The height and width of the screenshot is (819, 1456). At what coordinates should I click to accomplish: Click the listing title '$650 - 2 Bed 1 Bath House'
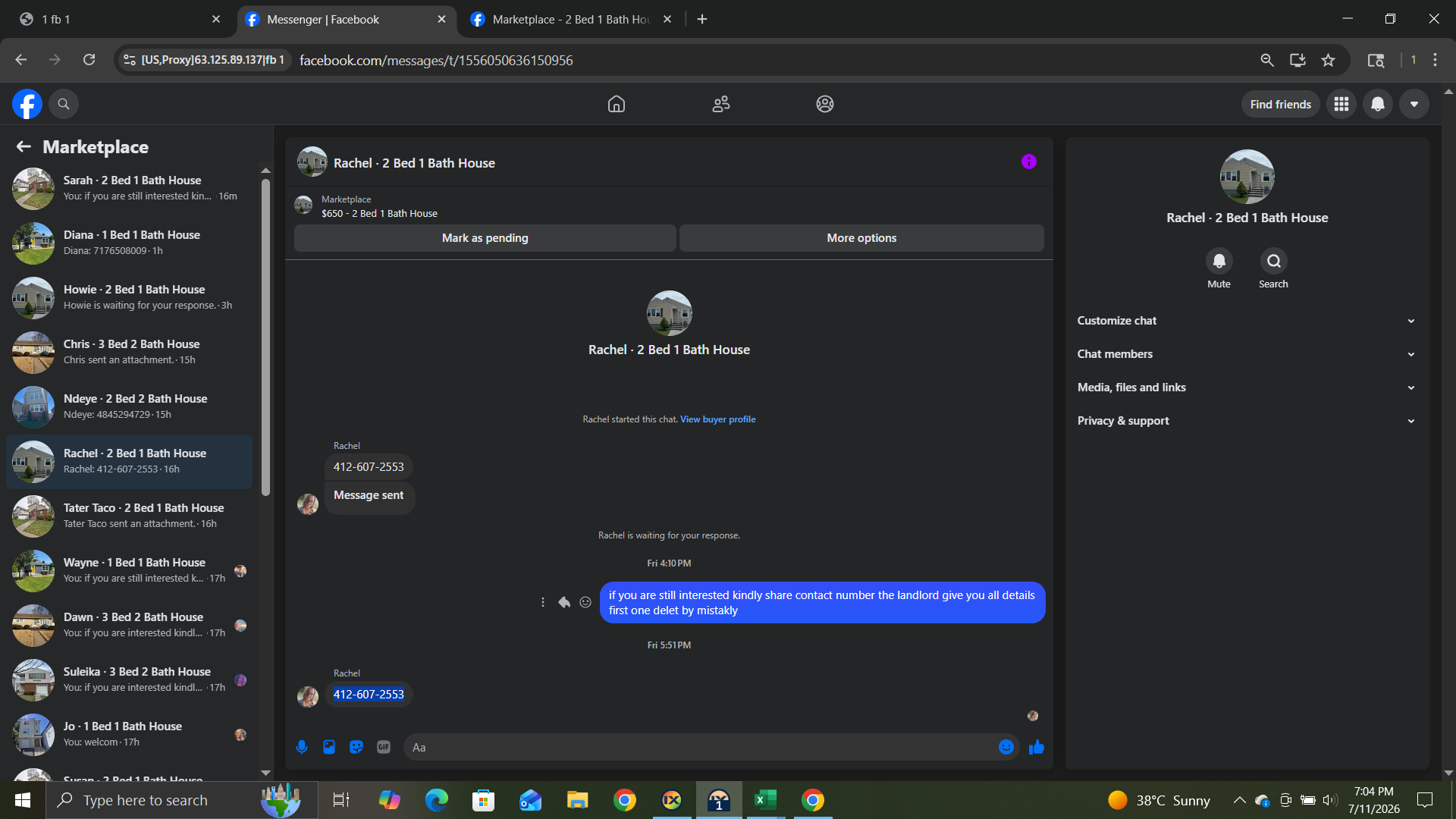379,214
